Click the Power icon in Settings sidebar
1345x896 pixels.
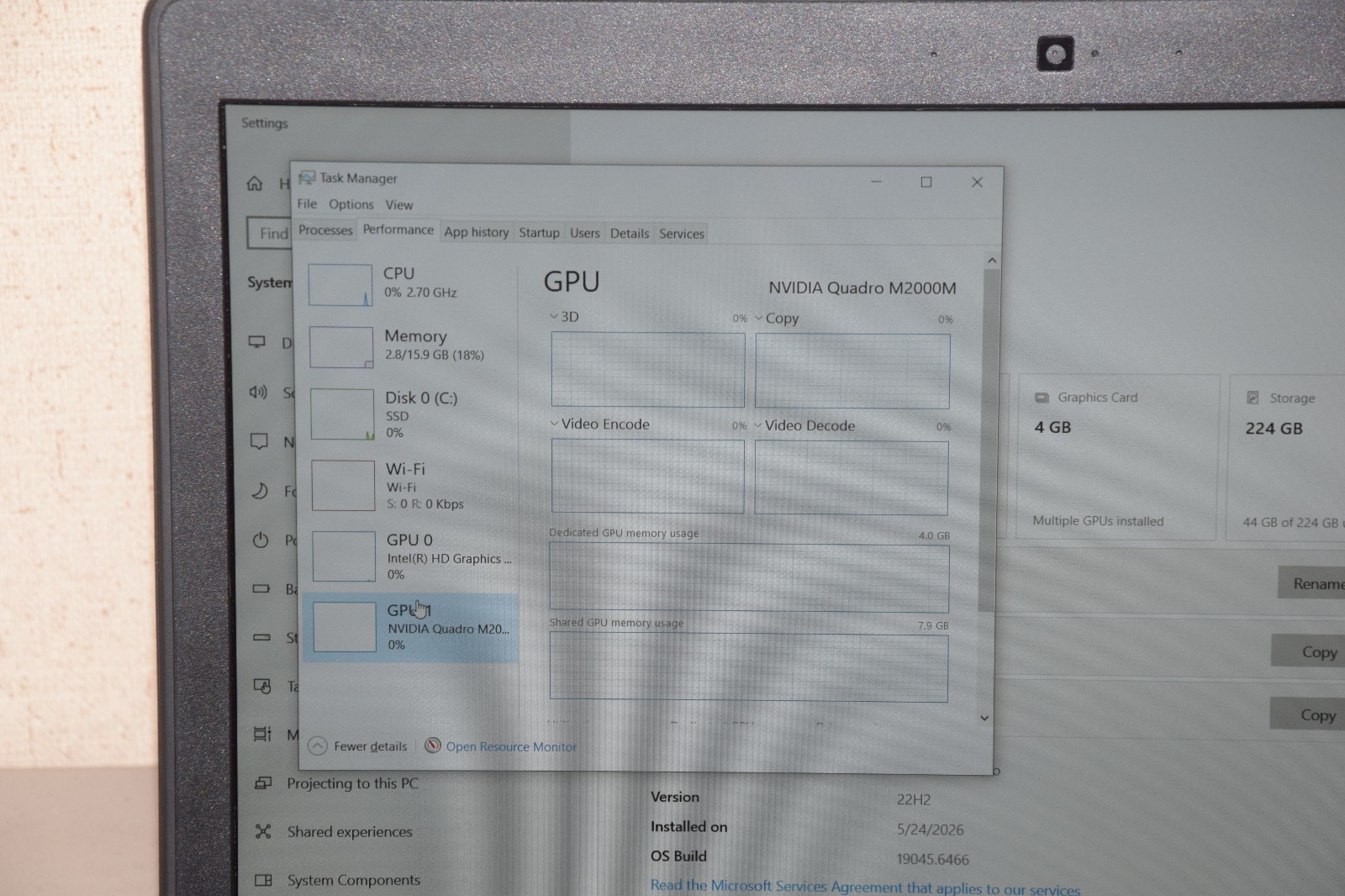pos(261,540)
